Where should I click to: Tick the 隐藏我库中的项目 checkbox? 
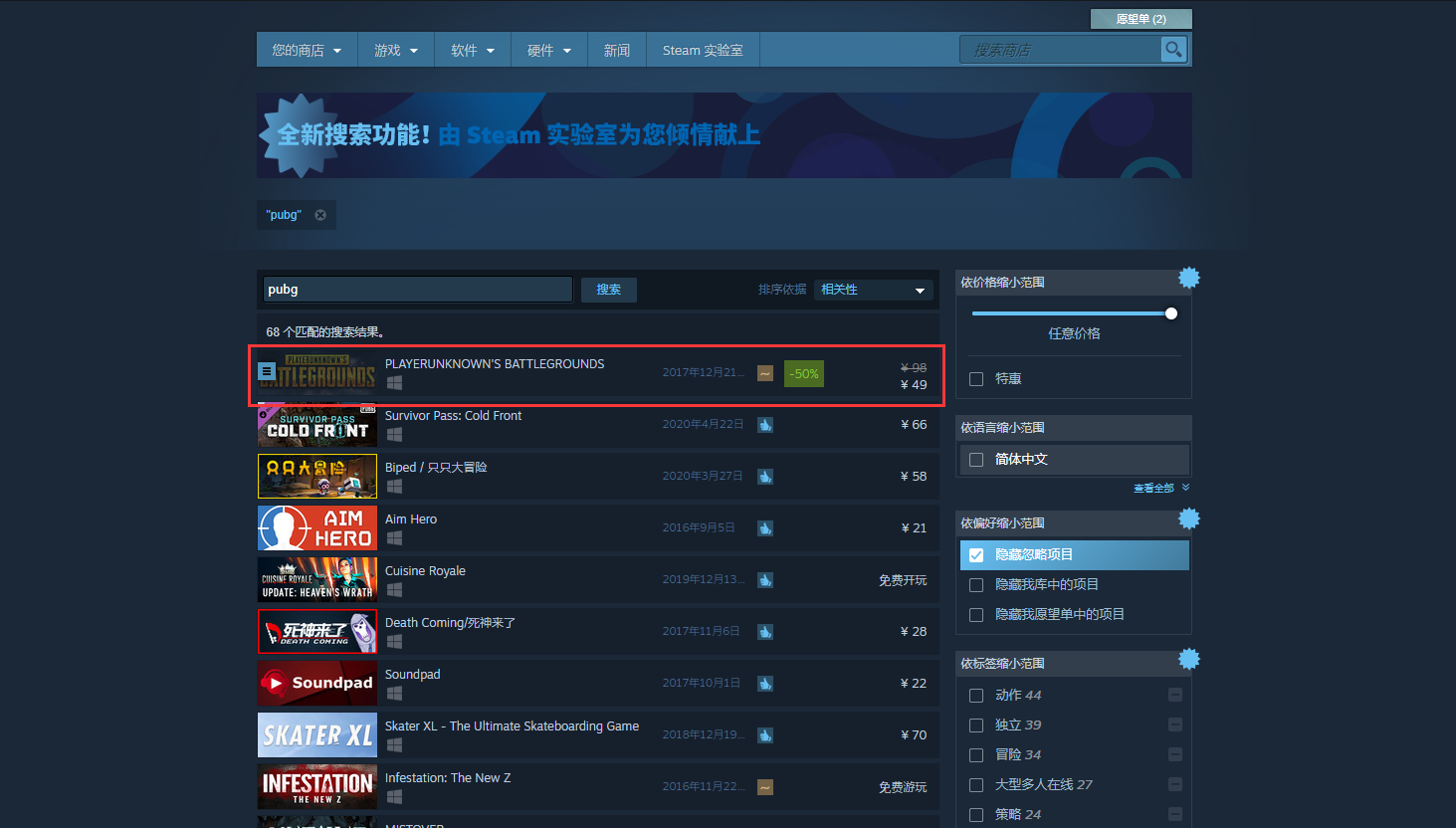(976, 585)
